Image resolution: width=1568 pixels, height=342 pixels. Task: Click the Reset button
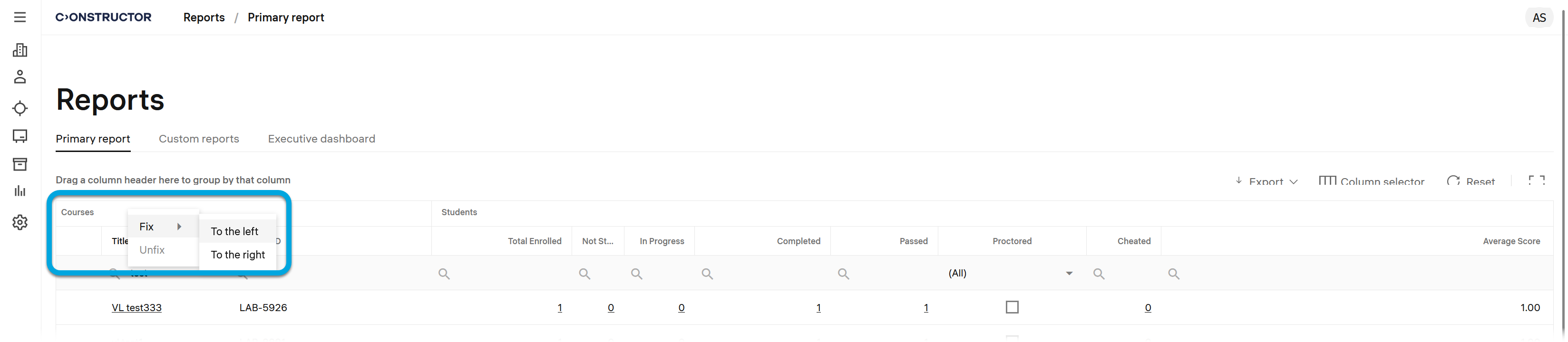[x=1471, y=181]
